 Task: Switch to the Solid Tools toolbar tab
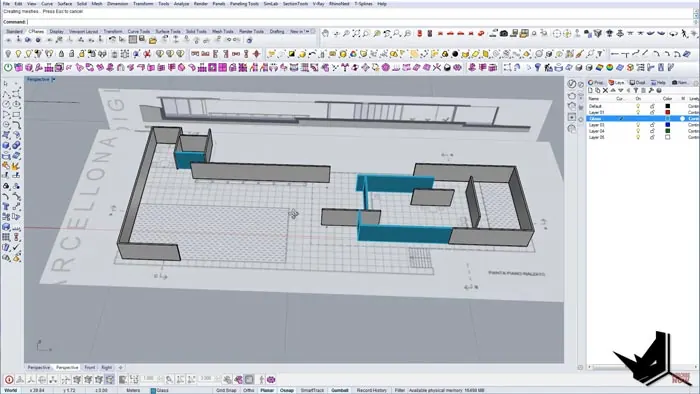pos(196,31)
